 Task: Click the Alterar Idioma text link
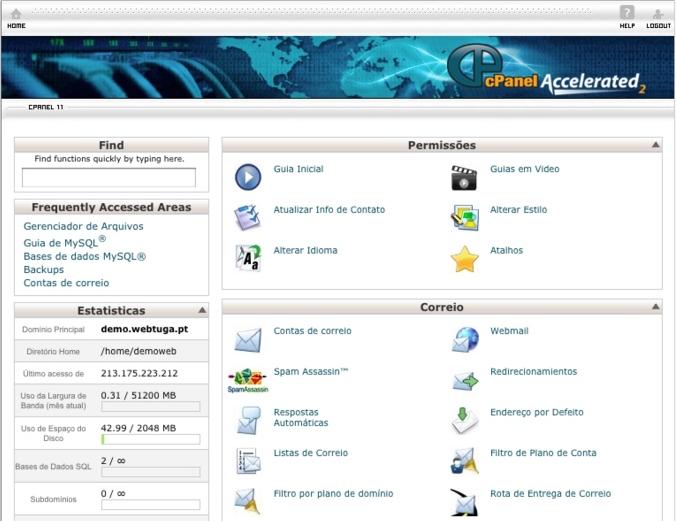click(305, 250)
